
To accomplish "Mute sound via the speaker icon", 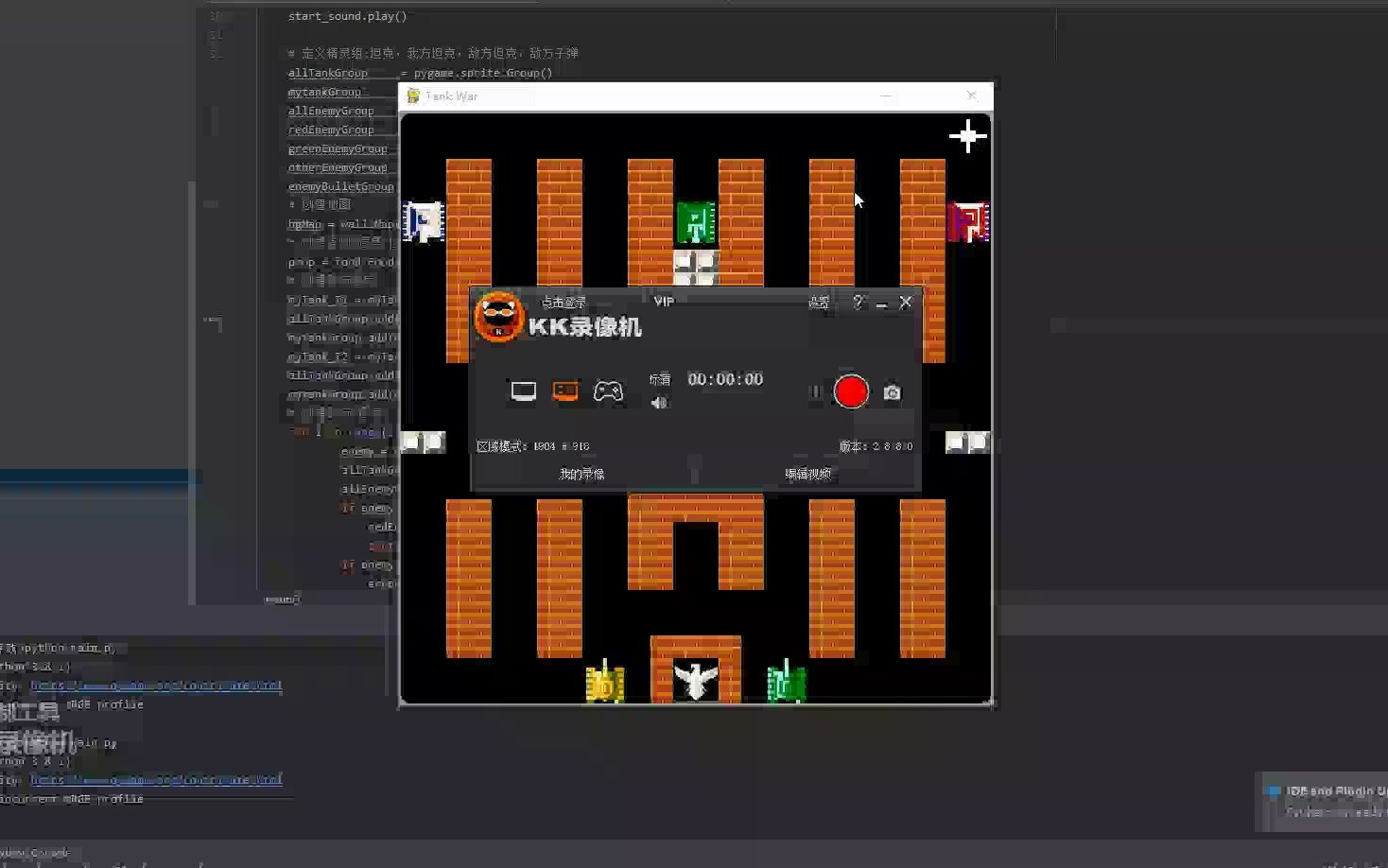I will pos(659,403).
